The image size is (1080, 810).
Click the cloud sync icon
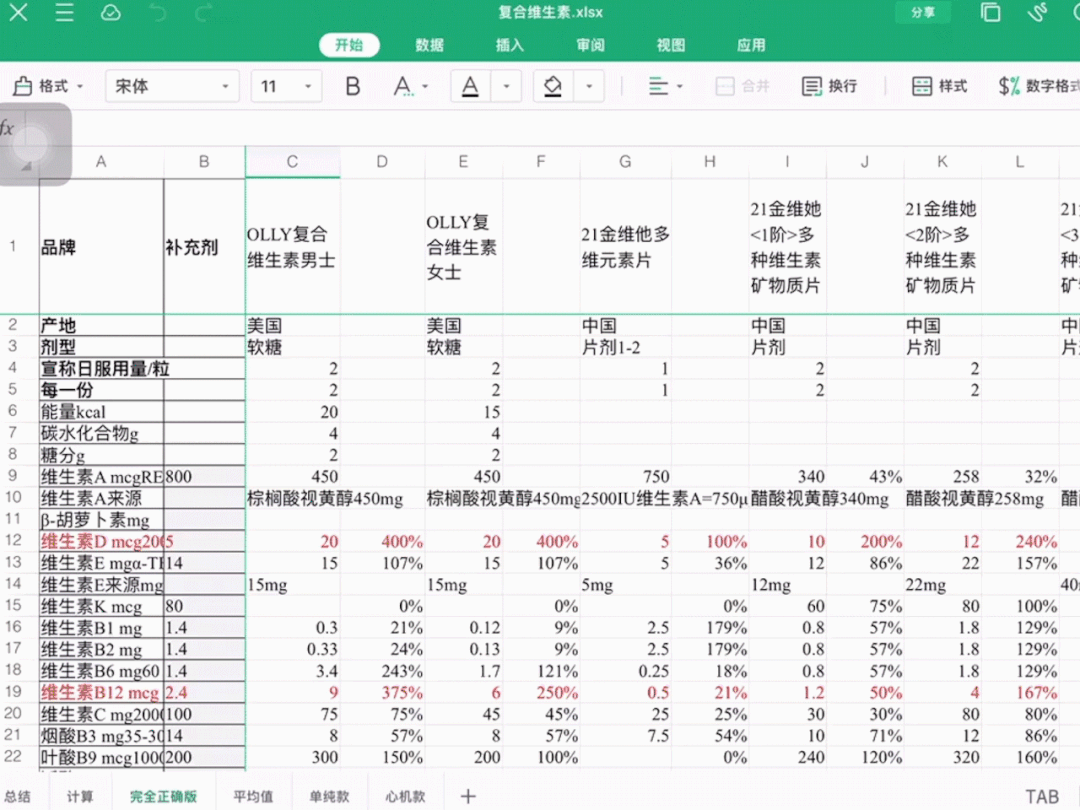pos(110,12)
